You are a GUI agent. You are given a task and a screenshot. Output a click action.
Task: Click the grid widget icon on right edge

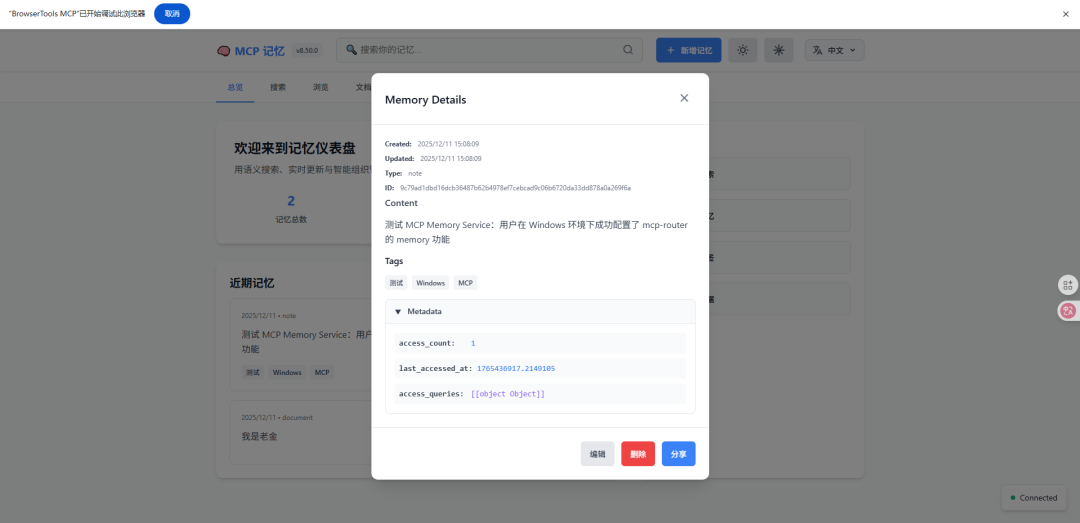[x=1068, y=285]
